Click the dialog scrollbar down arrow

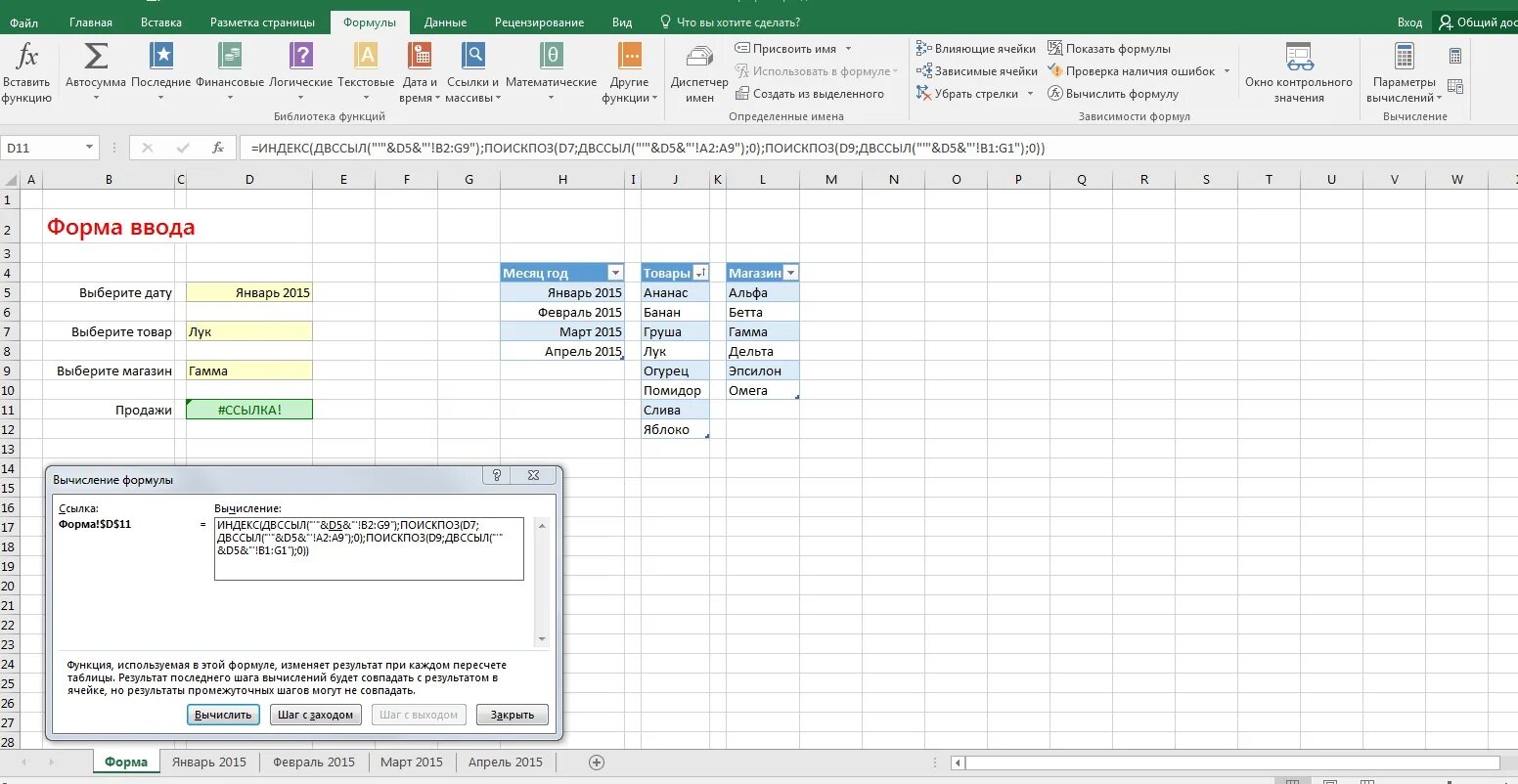point(543,639)
